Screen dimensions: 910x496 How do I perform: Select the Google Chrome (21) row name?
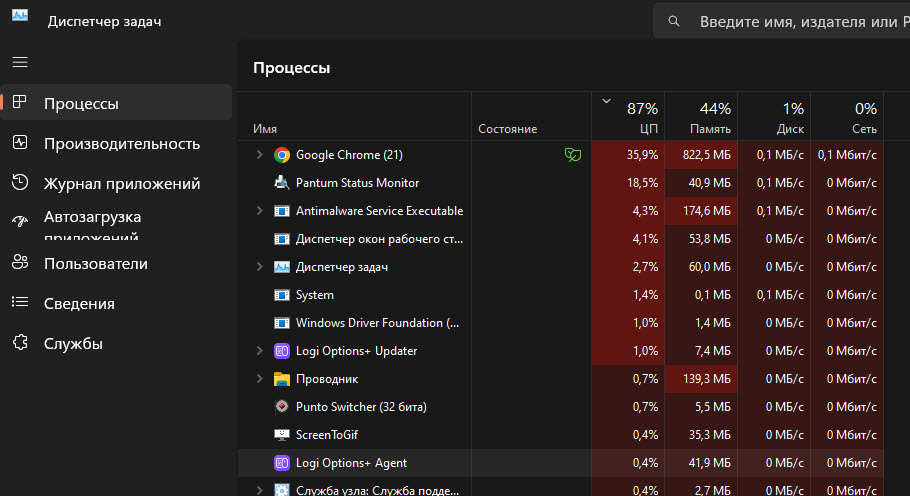(349, 155)
